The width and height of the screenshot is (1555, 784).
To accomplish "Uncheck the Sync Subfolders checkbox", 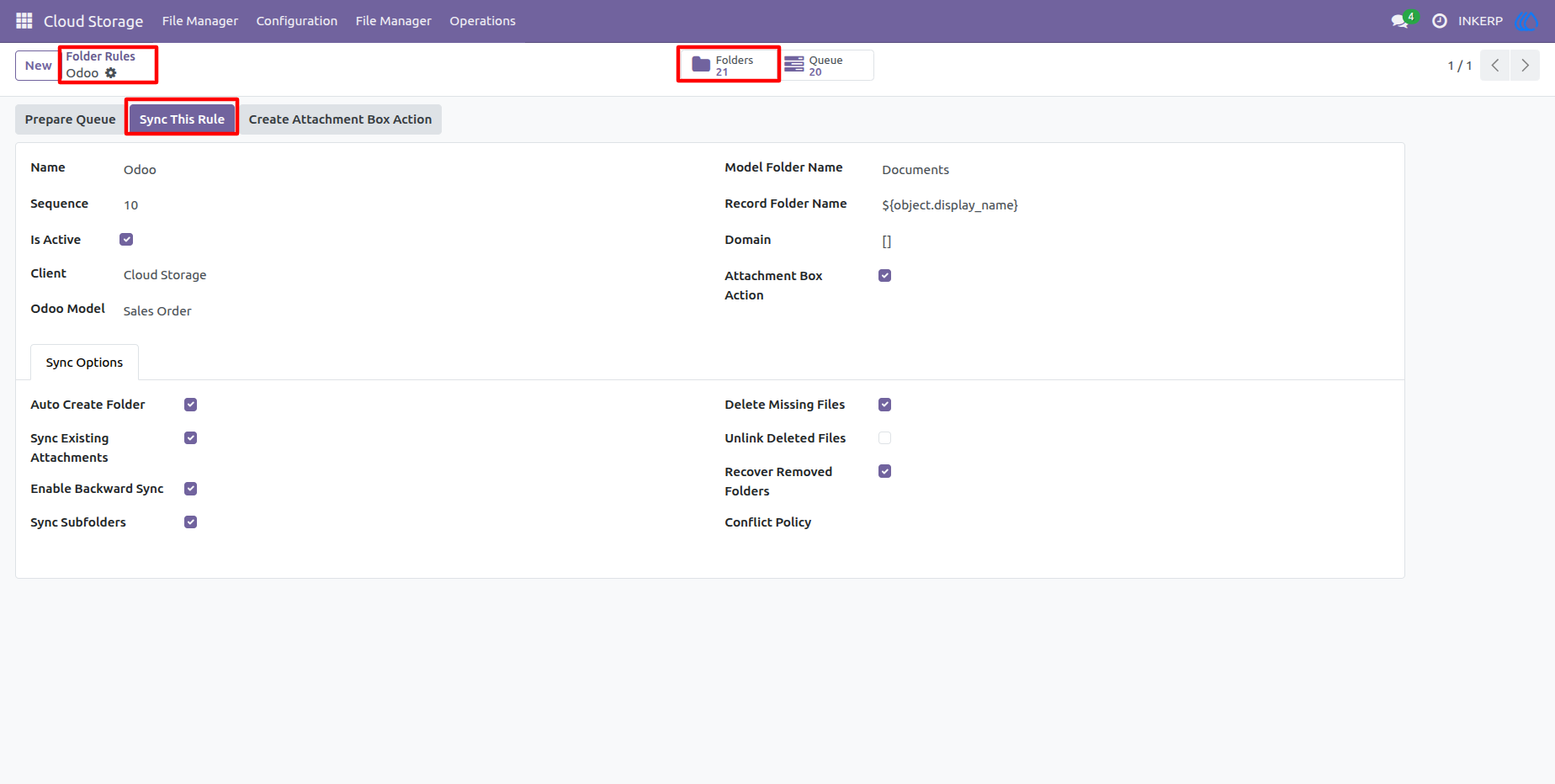I will coord(191,522).
